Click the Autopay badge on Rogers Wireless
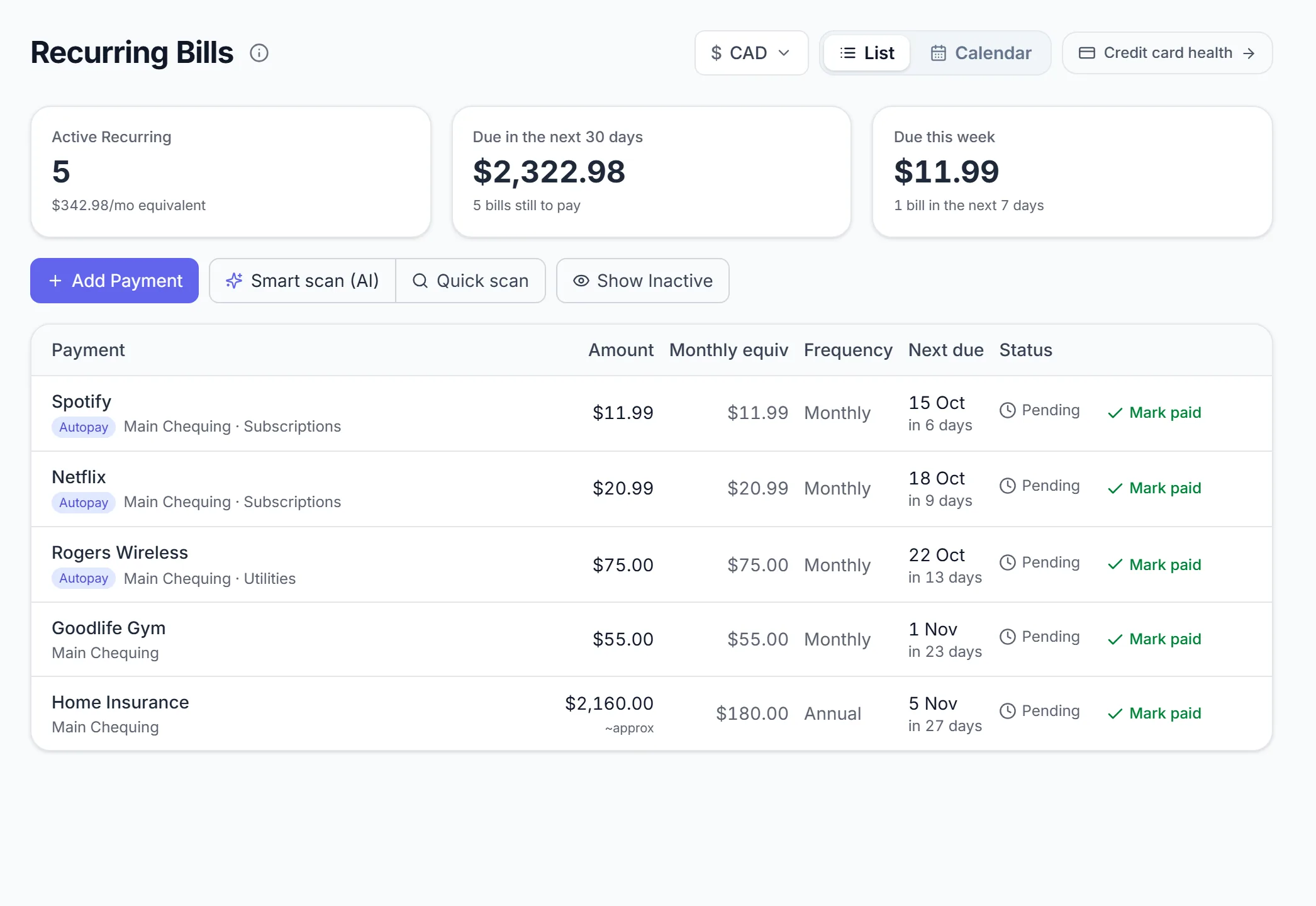Image resolution: width=1316 pixels, height=906 pixels. click(84, 578)
